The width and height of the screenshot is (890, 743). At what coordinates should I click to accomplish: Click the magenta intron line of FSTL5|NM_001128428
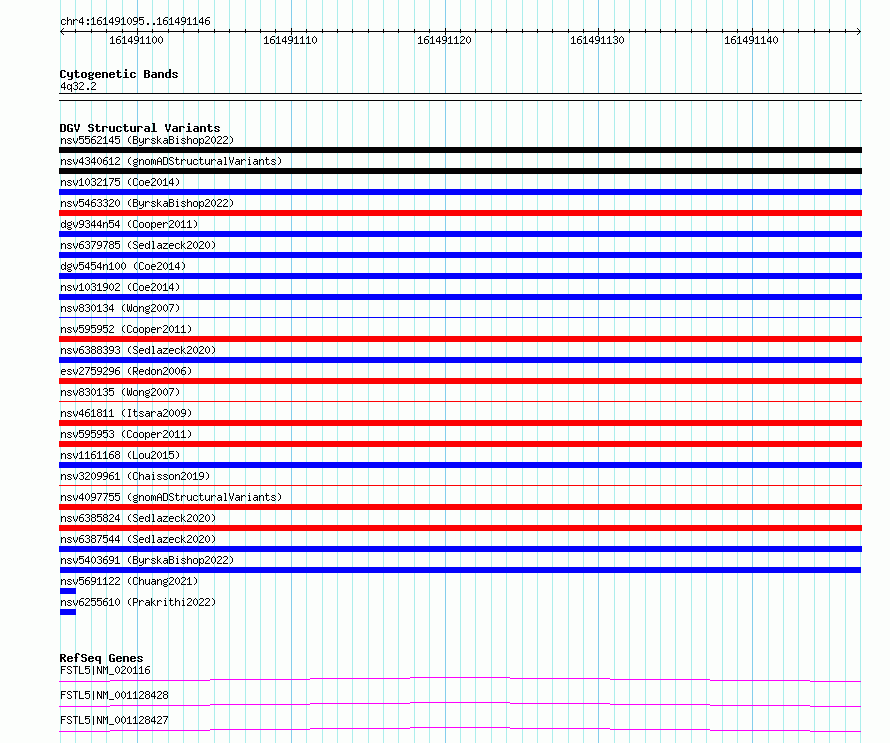(x=460, y=704)
